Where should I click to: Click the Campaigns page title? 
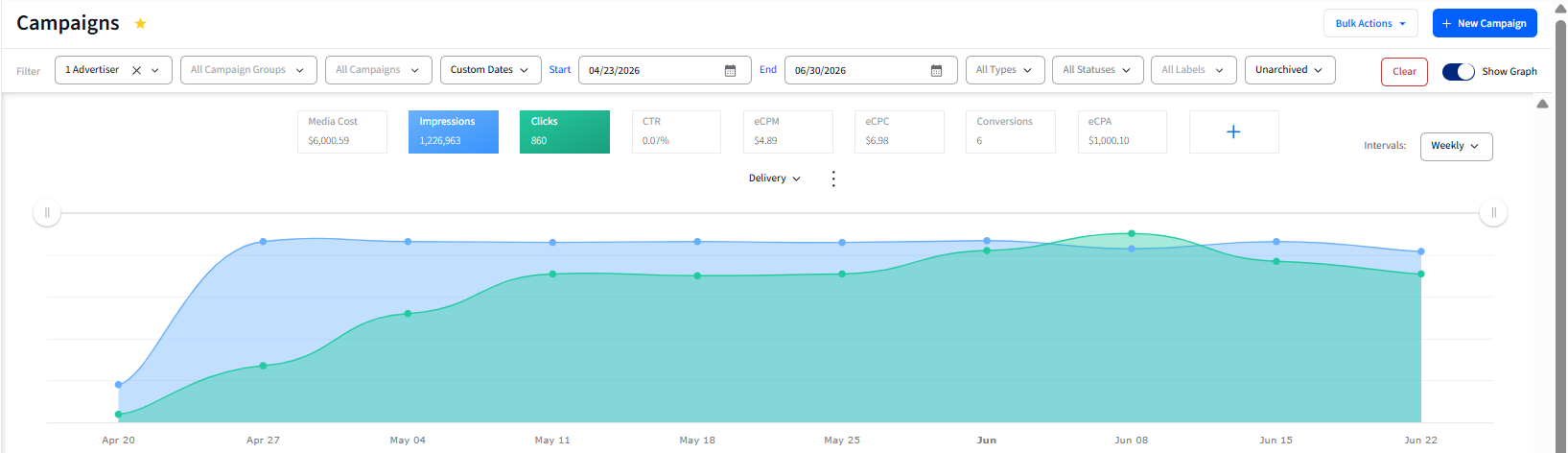pos(68,23)
